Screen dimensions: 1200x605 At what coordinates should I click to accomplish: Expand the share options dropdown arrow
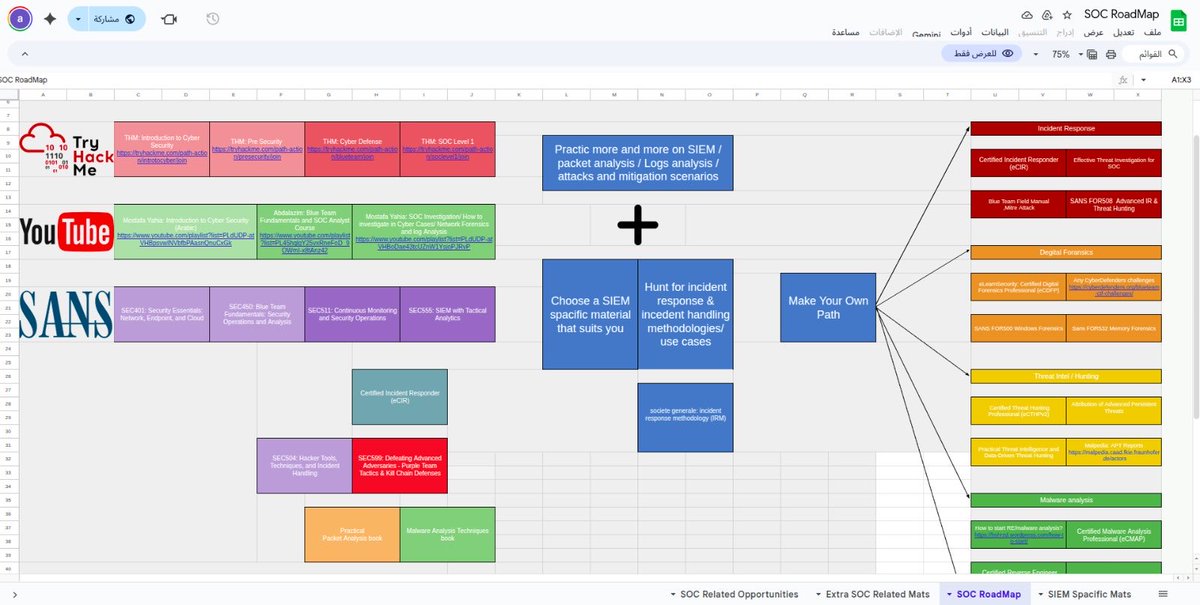(78, 19)
